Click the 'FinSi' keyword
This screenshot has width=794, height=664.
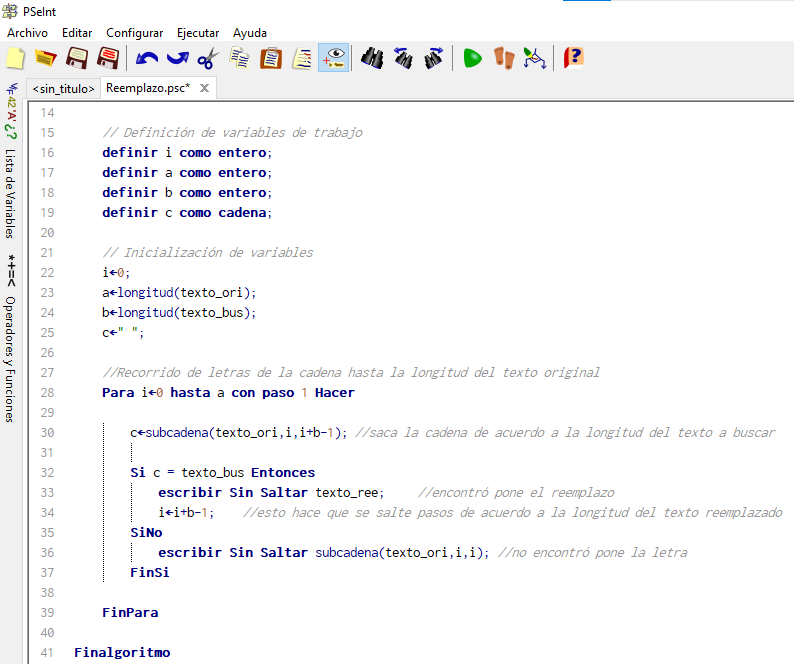(149, 573)
